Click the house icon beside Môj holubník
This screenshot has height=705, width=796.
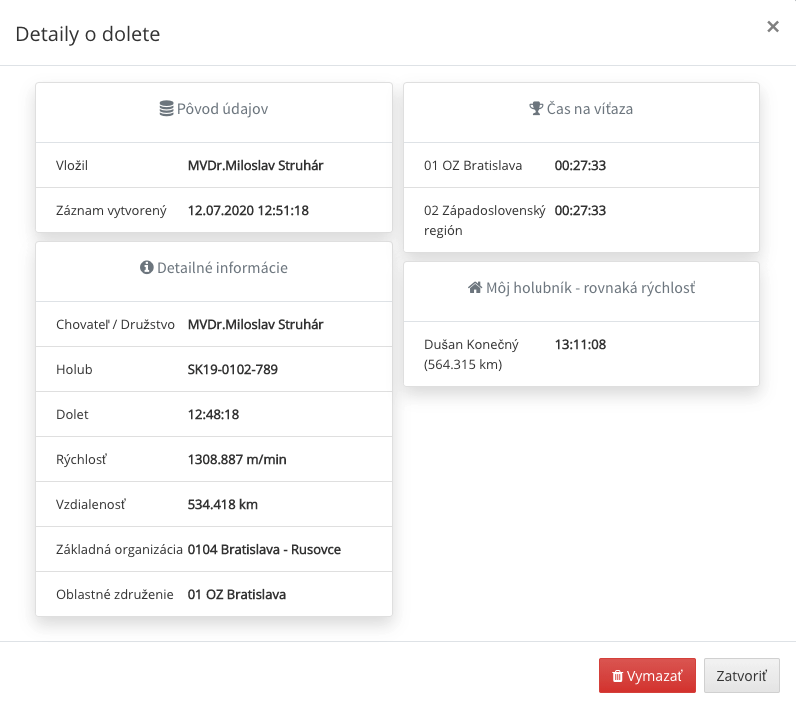click(x=475, y=288)
